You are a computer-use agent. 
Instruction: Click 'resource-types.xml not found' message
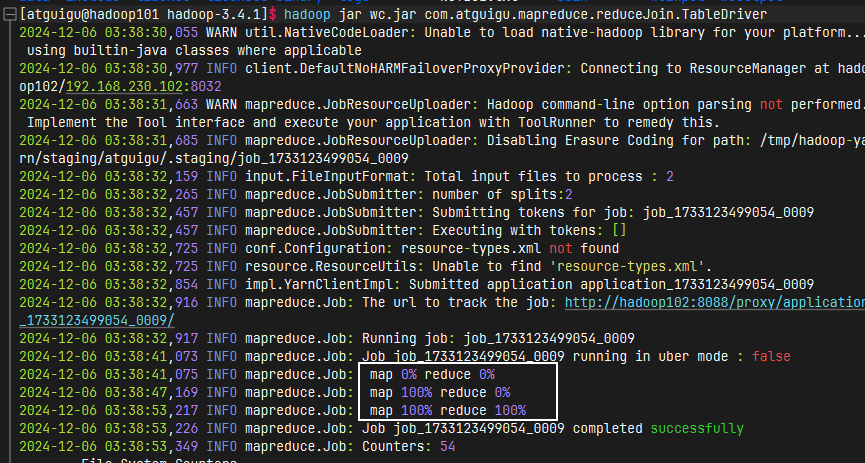coord(510,248)
